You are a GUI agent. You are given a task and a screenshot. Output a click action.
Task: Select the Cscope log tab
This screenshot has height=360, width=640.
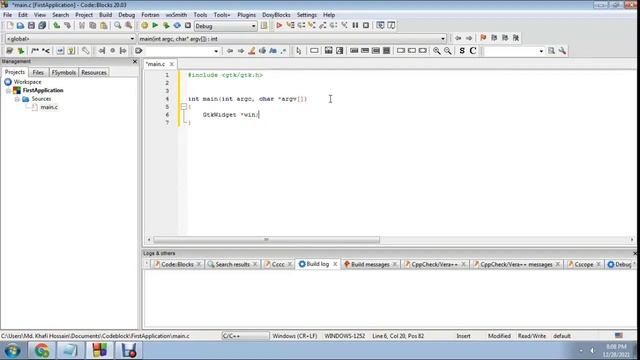(584, 264)
